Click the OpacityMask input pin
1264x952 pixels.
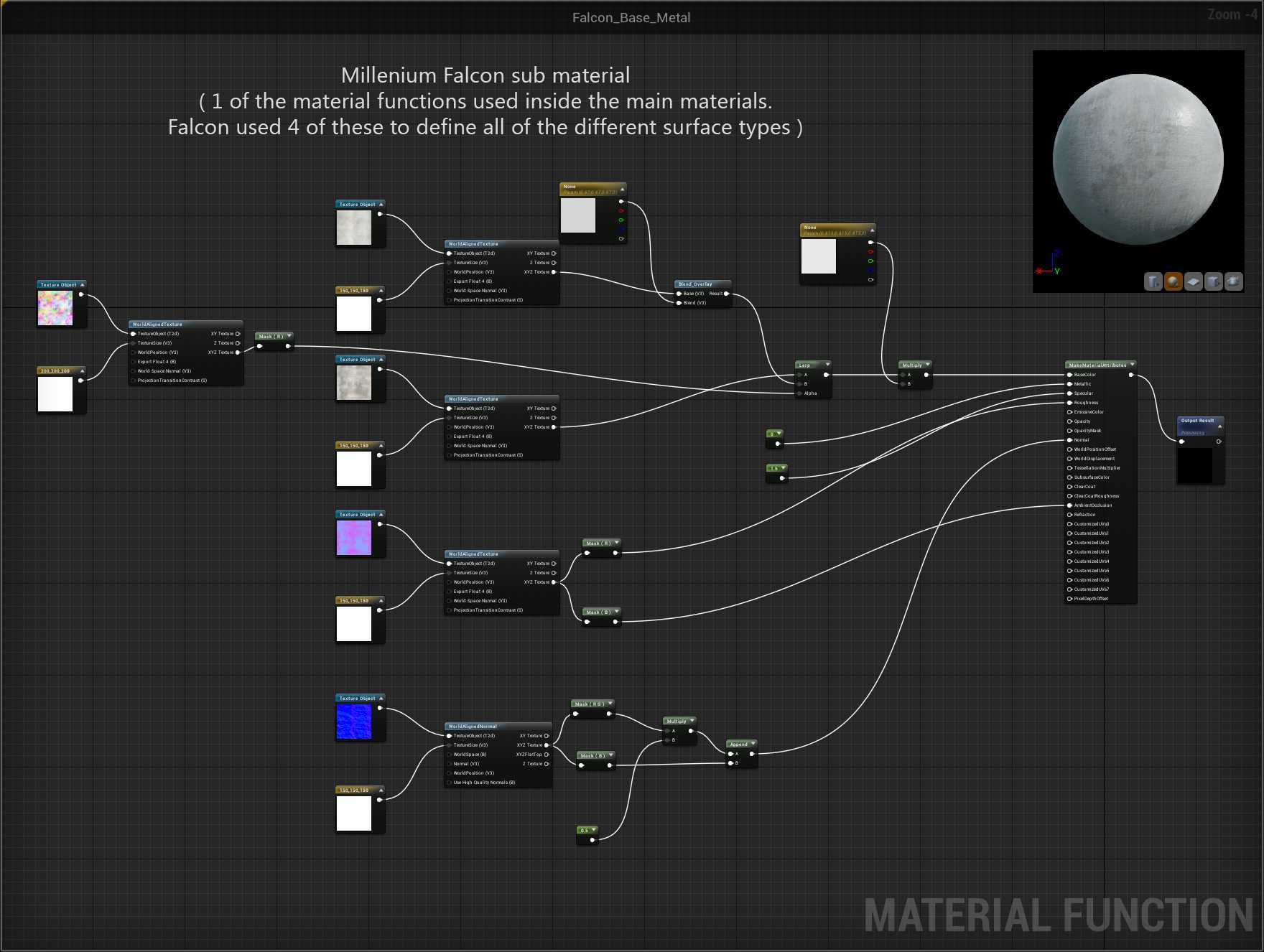[1069, 431]
